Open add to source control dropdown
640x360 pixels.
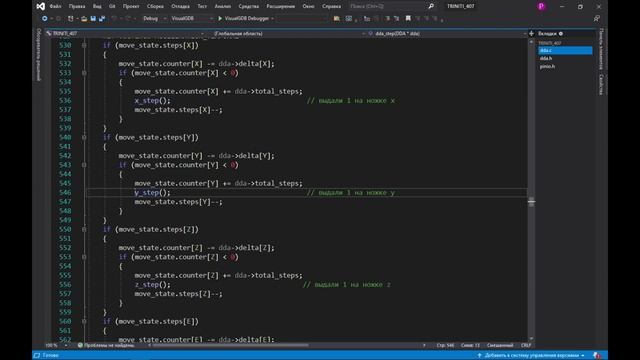(x=532, y=356)
